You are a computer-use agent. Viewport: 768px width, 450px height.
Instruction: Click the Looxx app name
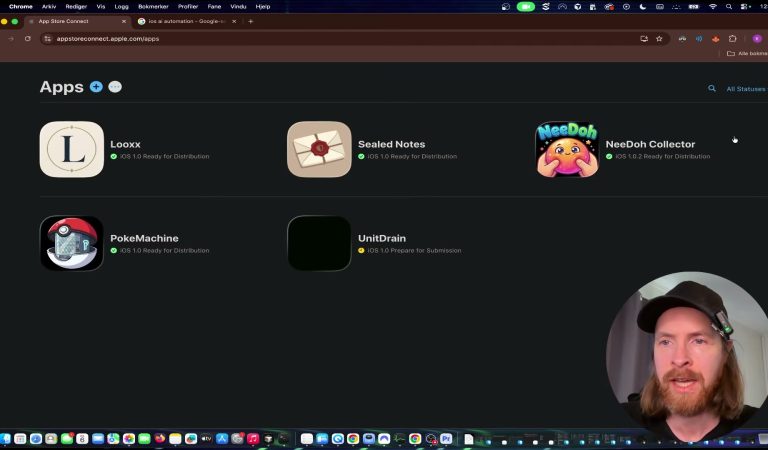pos(125,144)
